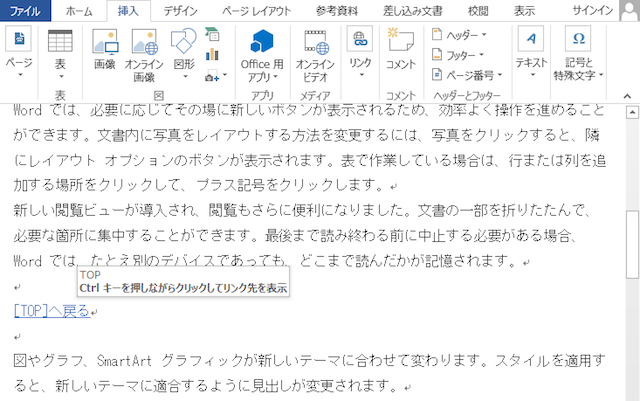640x401 pixels.
Task: Open the screenshot dropdown arrow
Action: (x=225, y=75)
